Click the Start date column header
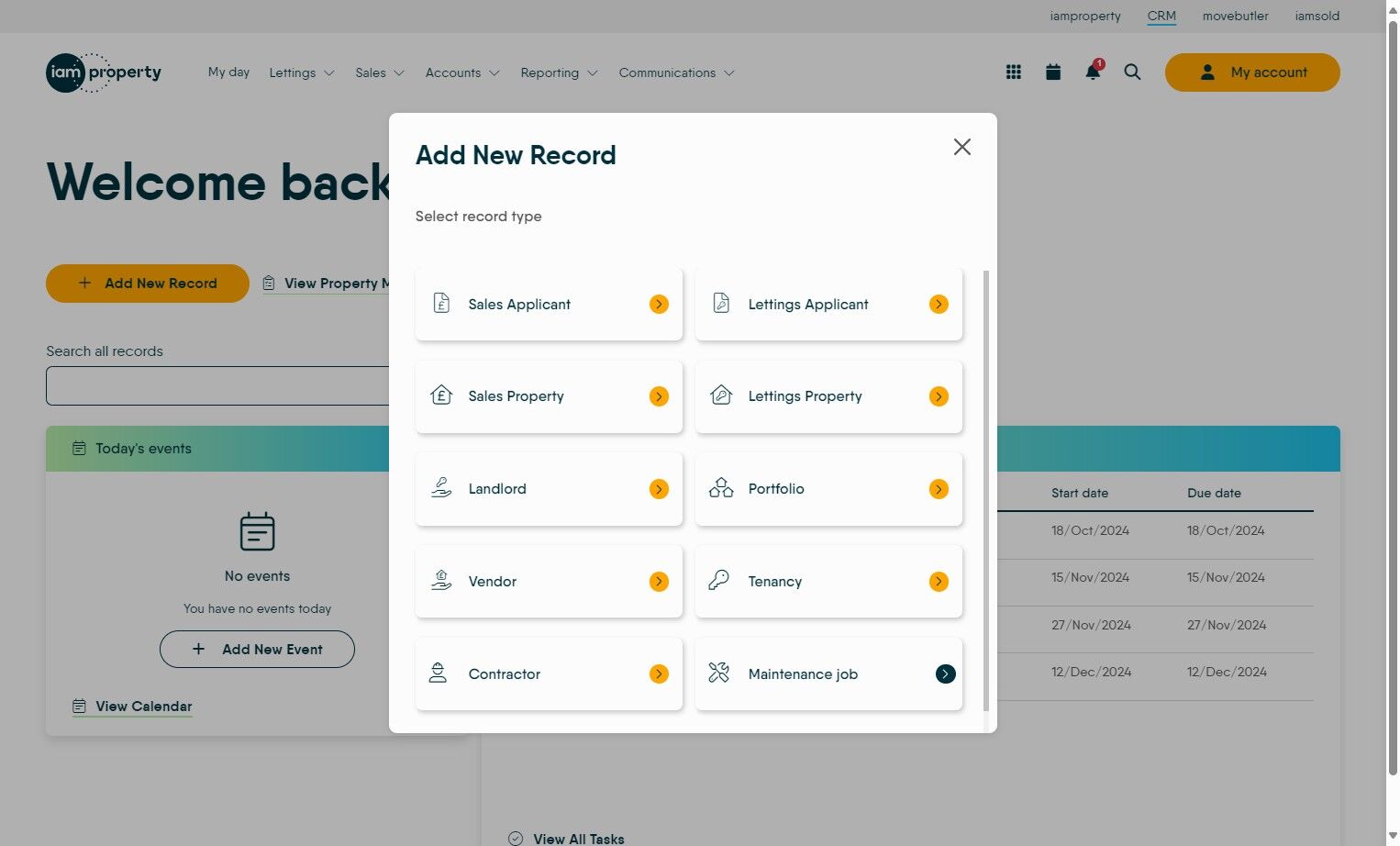Viewport: 1400px width, 846px height. (1080, 493)
